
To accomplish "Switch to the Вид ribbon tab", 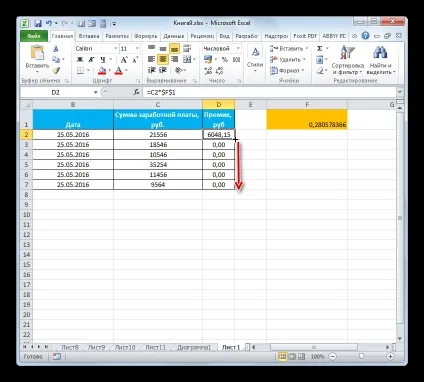I will 224,36.
